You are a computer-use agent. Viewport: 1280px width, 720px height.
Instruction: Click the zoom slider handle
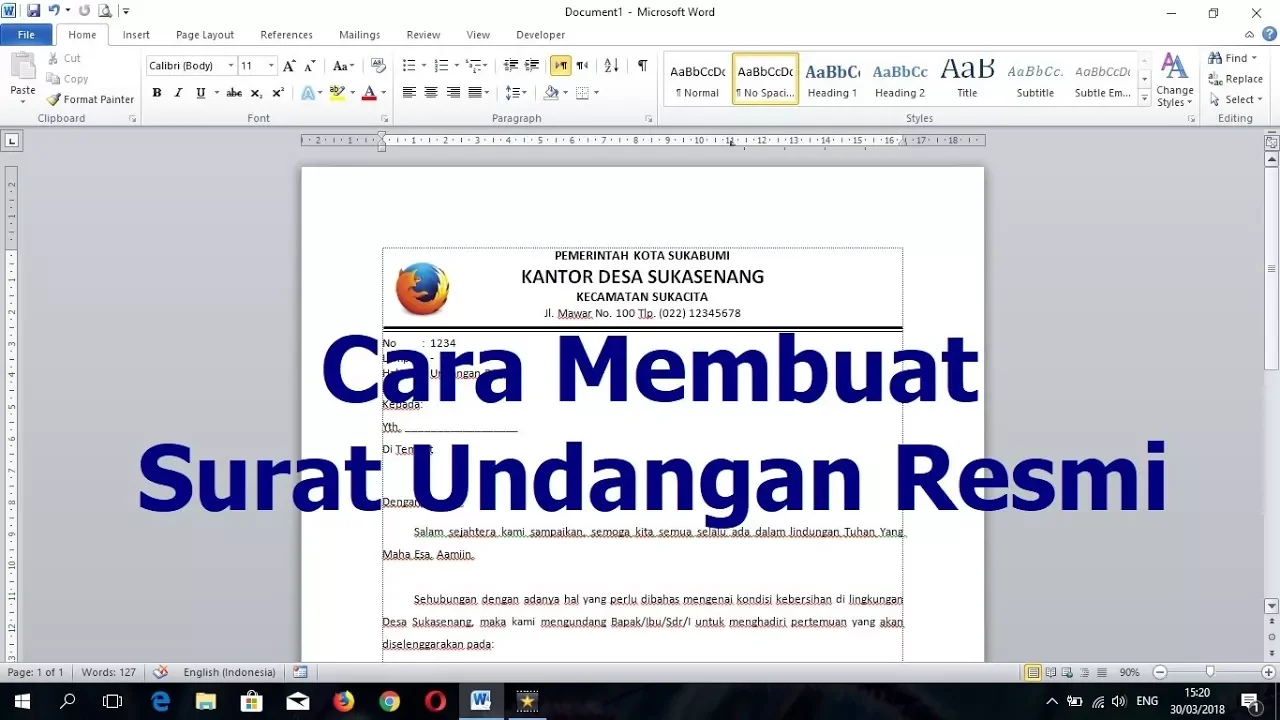click(x=1210, y=672)
